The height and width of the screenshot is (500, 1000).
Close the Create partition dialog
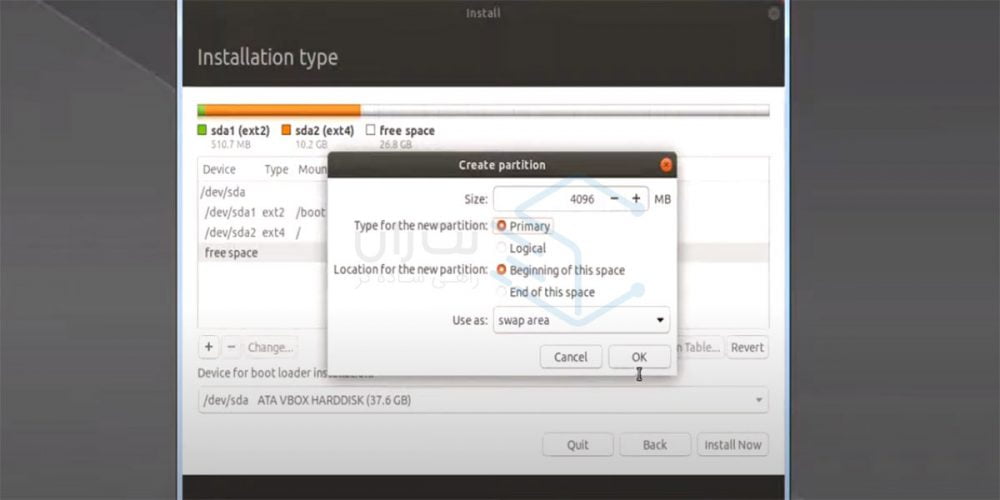coord(666,165)
